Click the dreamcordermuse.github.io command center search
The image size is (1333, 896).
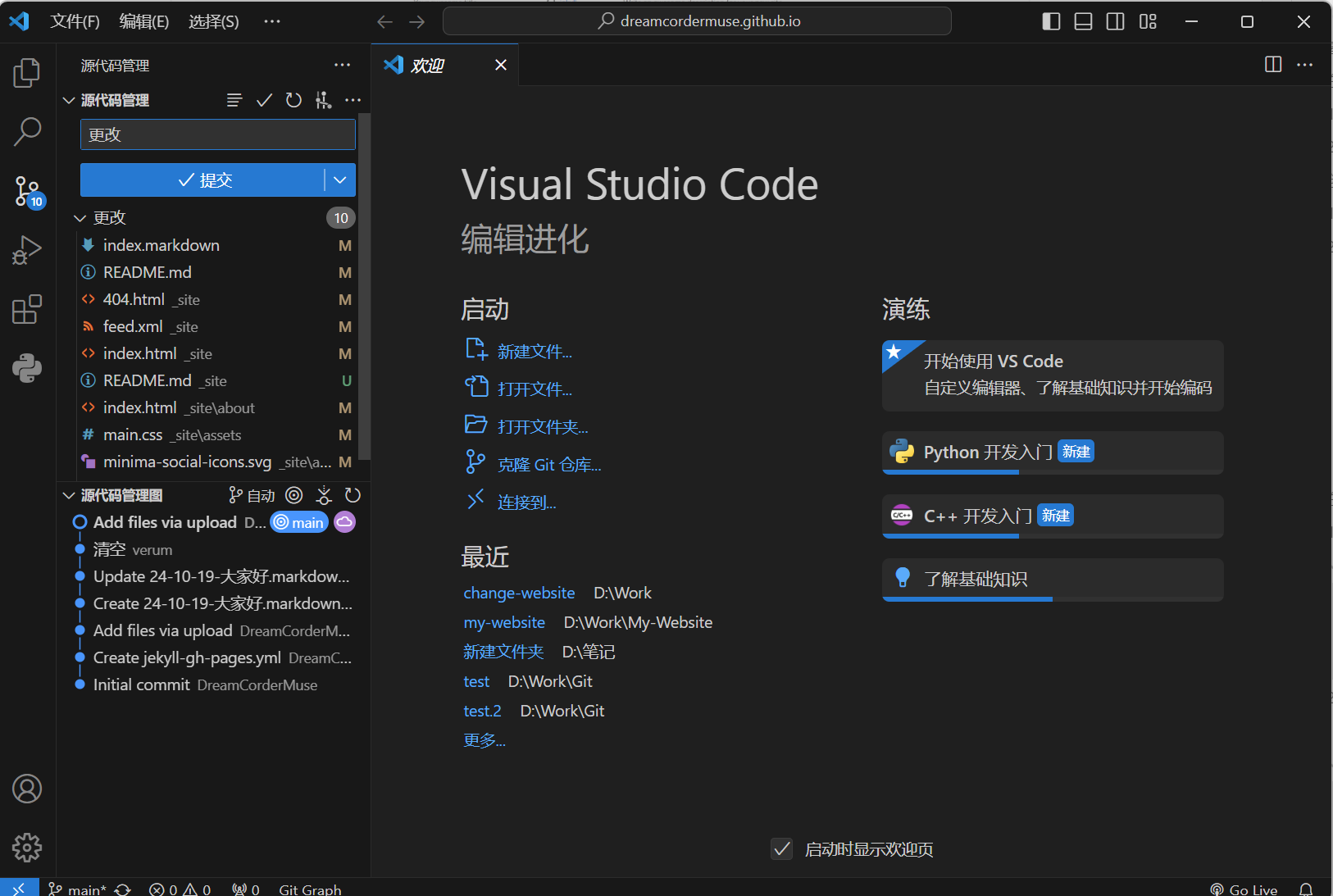click(697, 21)
